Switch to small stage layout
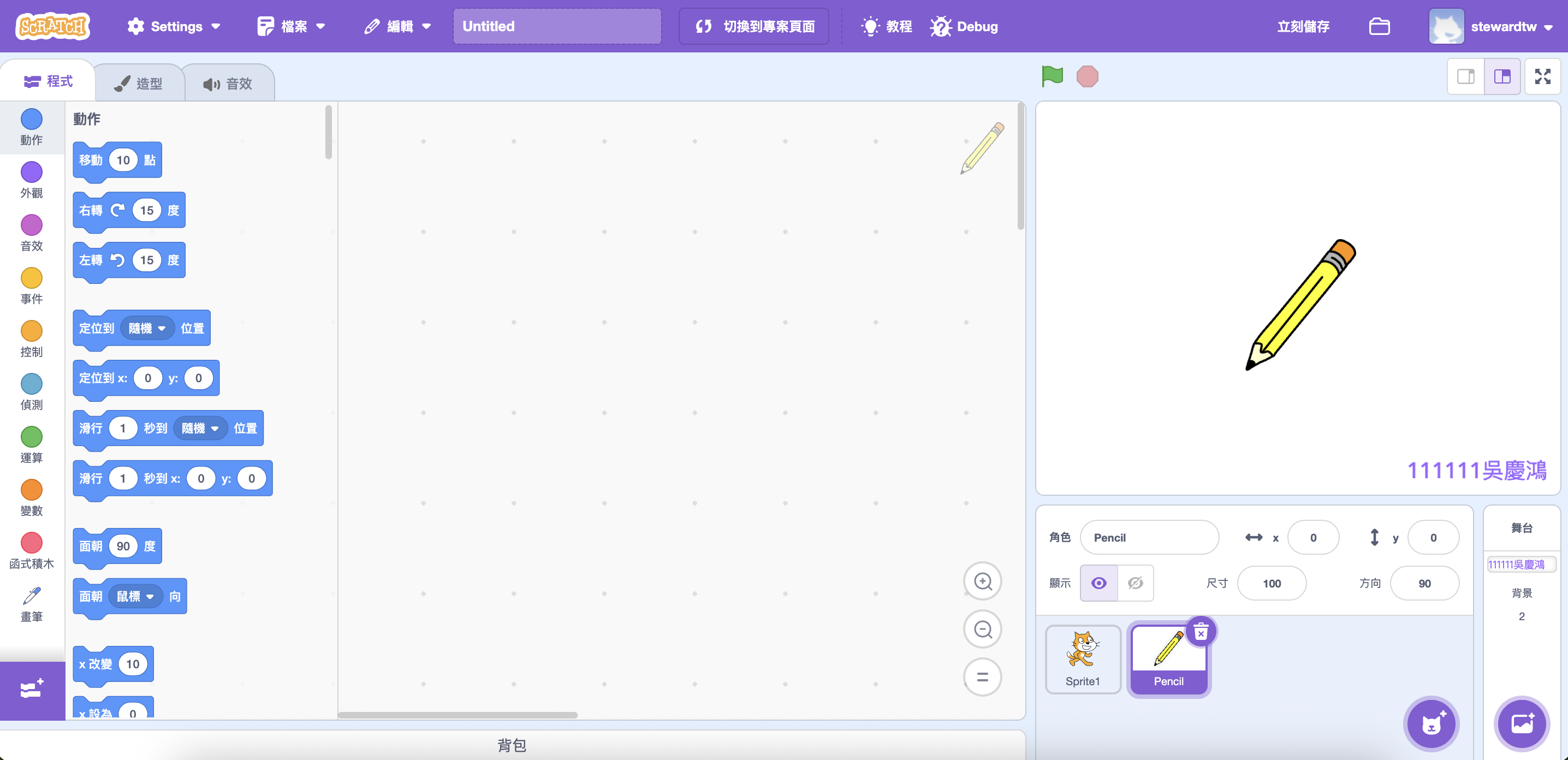The height and width of the screenshot is (760, 1568). 1466,76
